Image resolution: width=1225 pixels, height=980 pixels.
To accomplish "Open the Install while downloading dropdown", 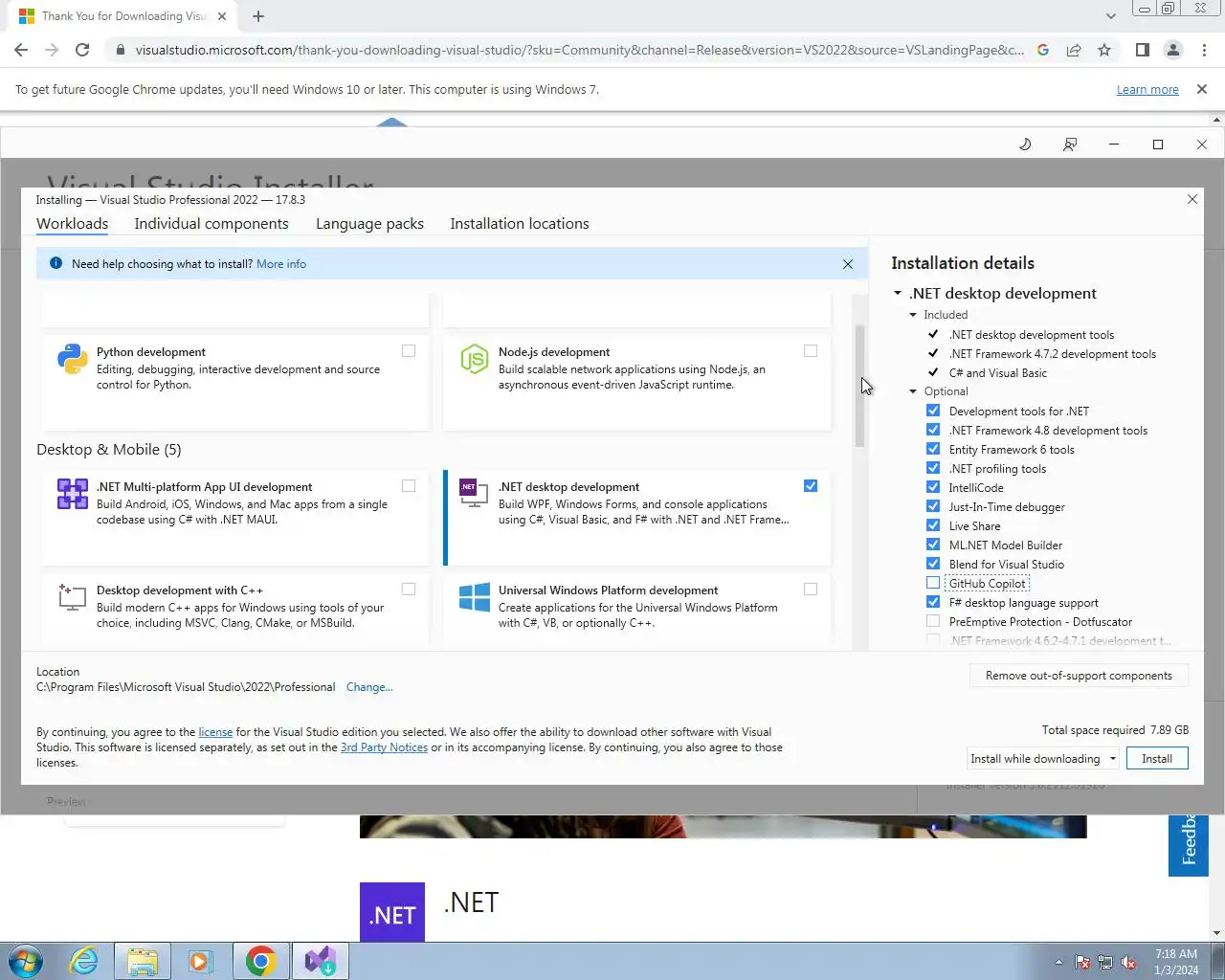I will coord(1043,759).
